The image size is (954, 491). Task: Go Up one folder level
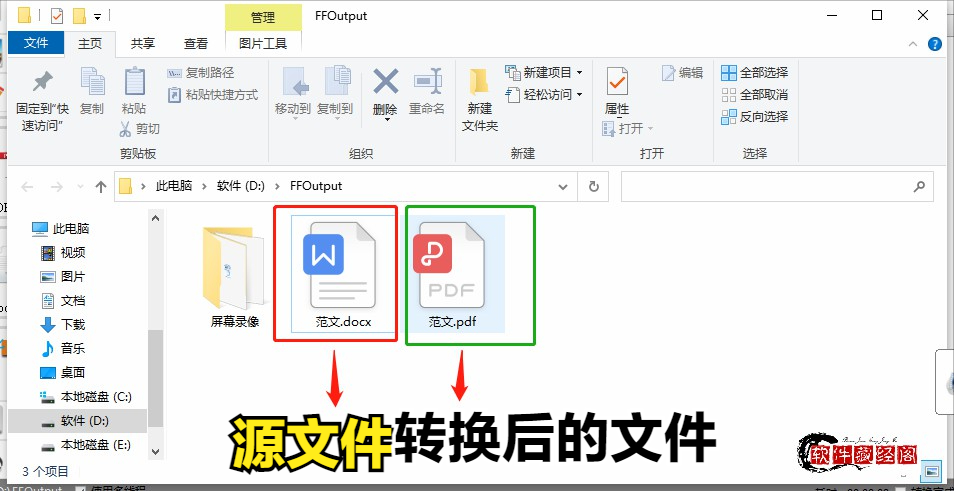tap(101, 187)
